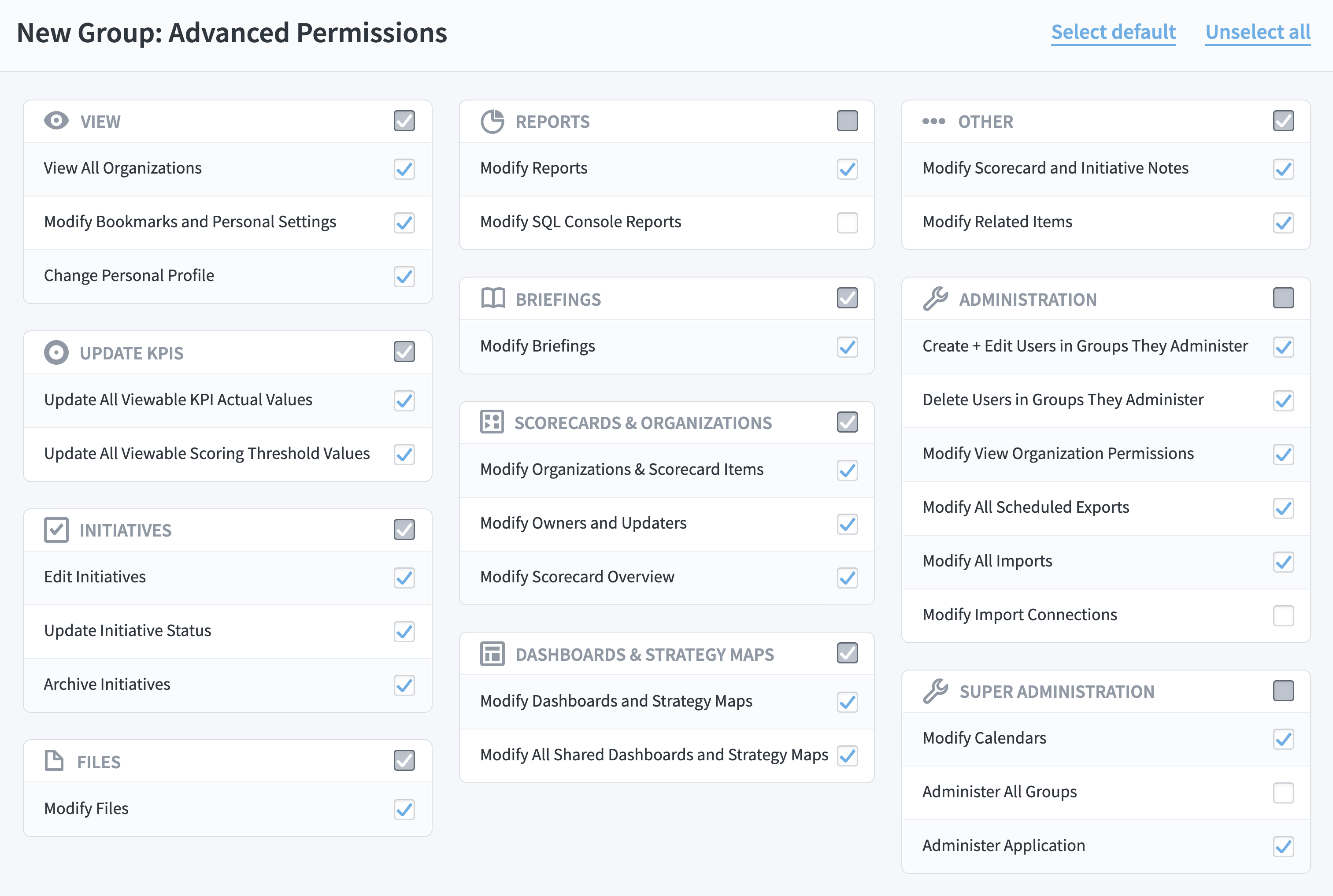Uncheck View All Organizations
Image resolution: width=1333 pixels, height=896 pixels.
404,169
